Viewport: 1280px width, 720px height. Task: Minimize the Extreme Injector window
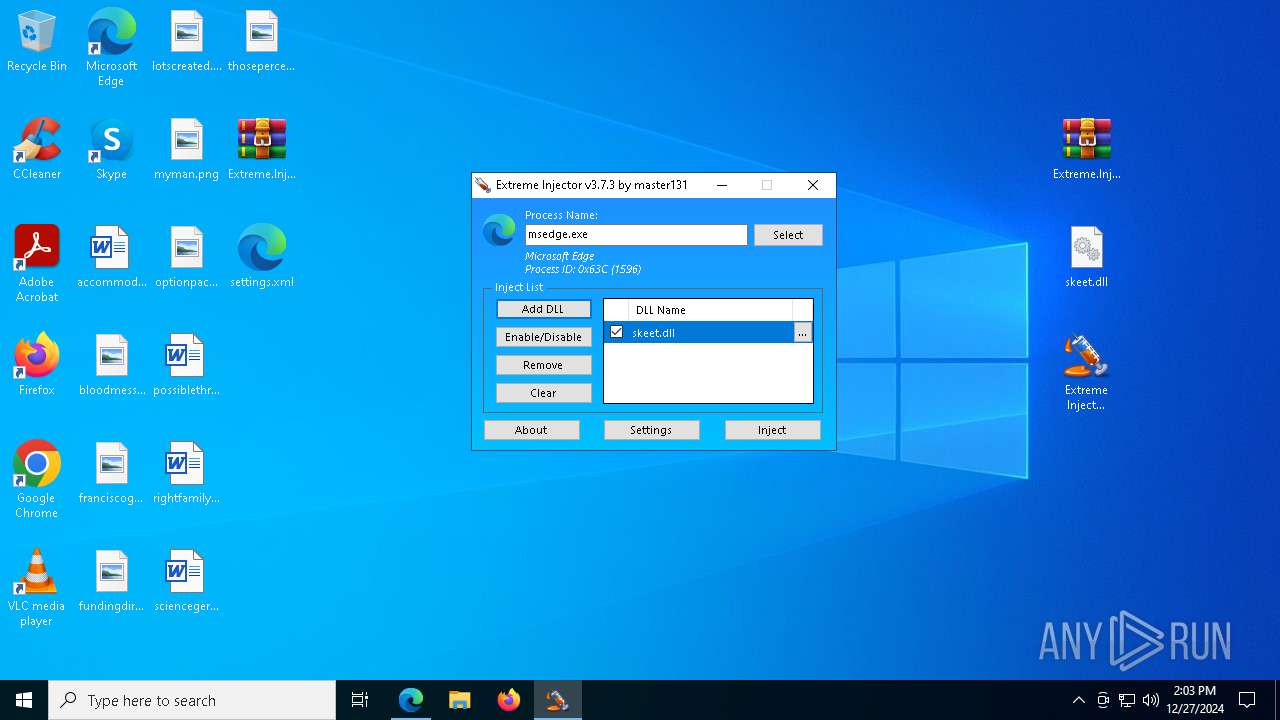click(722, 185)
